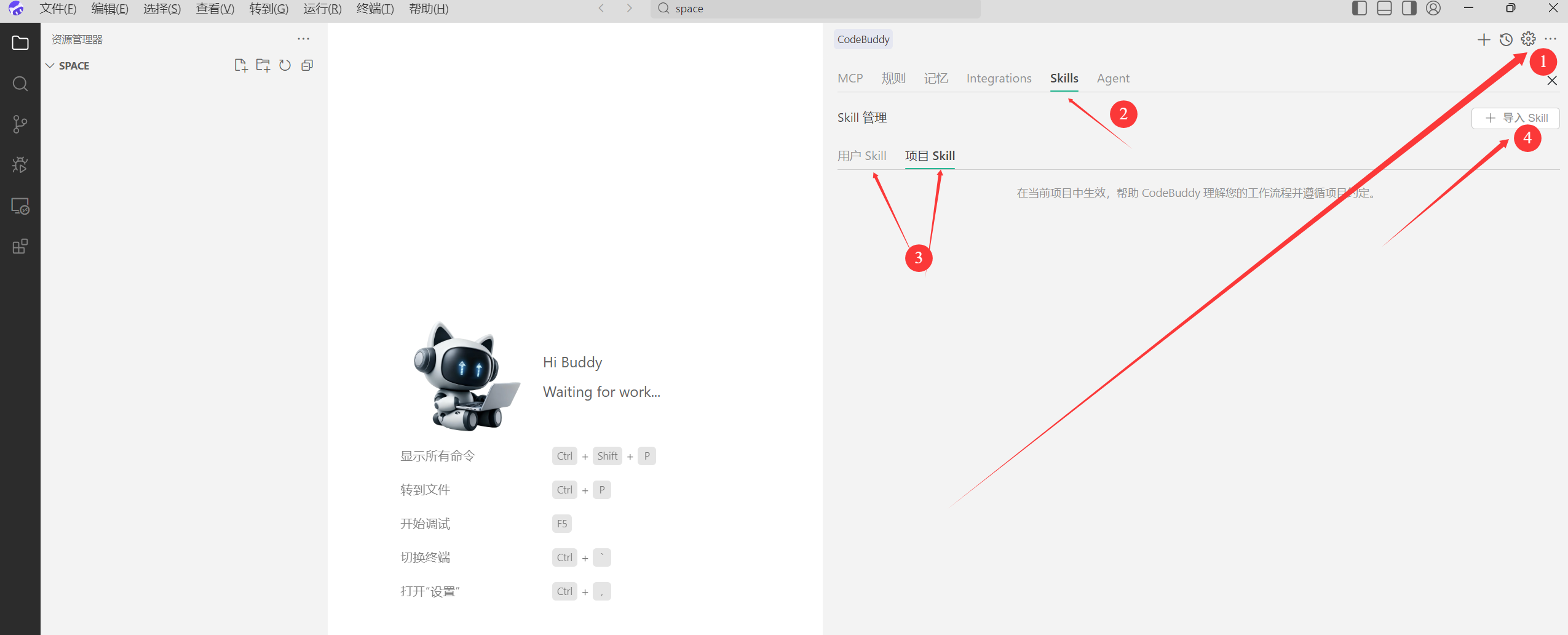
Task: Open the 选择(S) menu
Action: (x=162, y=9)
